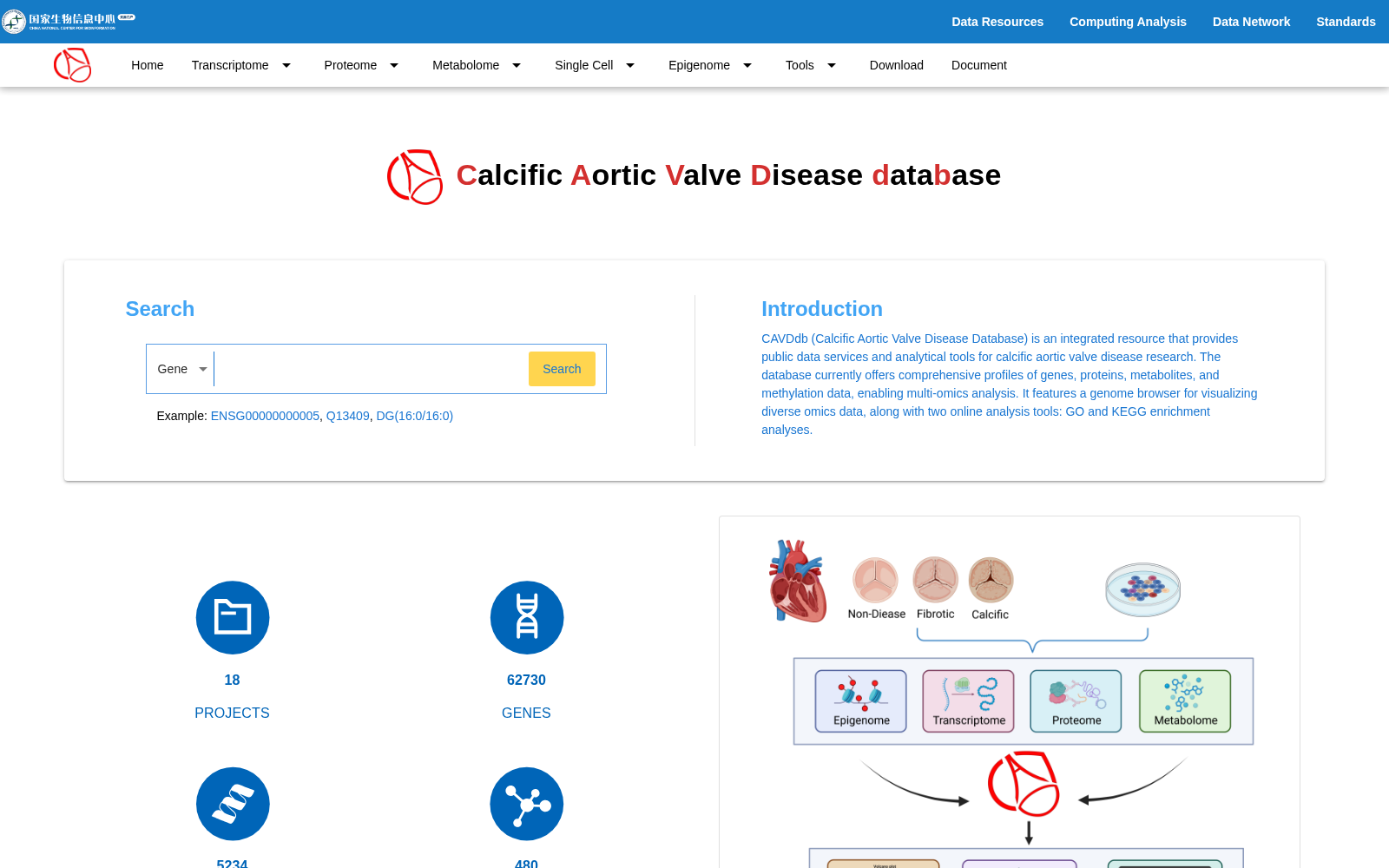Click the yellow Search button
The image size is (1389, 868).
tap(562, 369)
